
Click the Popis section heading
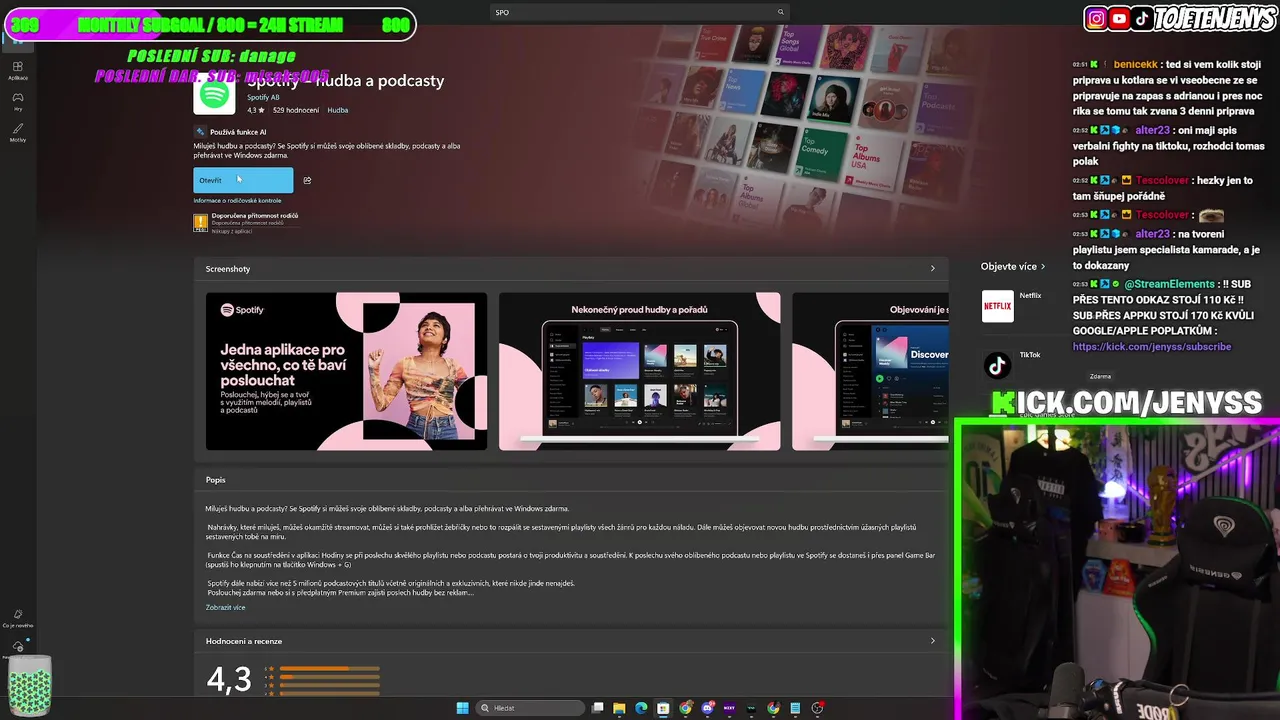coord(216,480)
